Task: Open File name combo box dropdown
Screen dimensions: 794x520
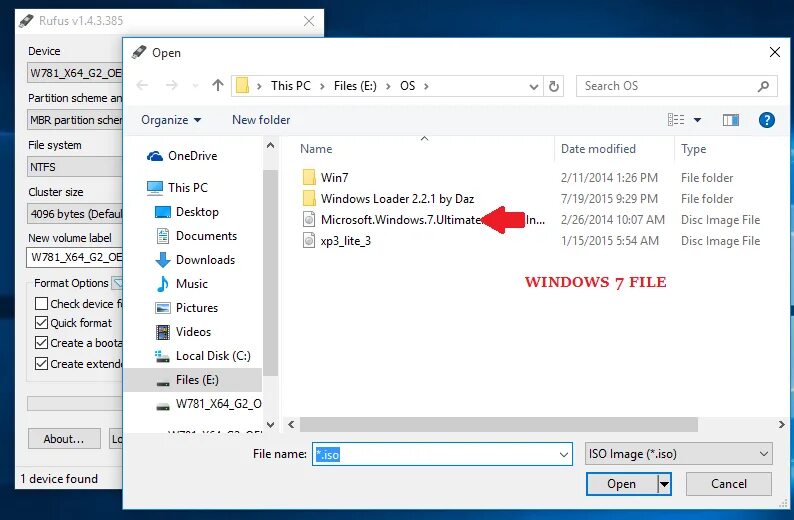Action: [564, 455]
